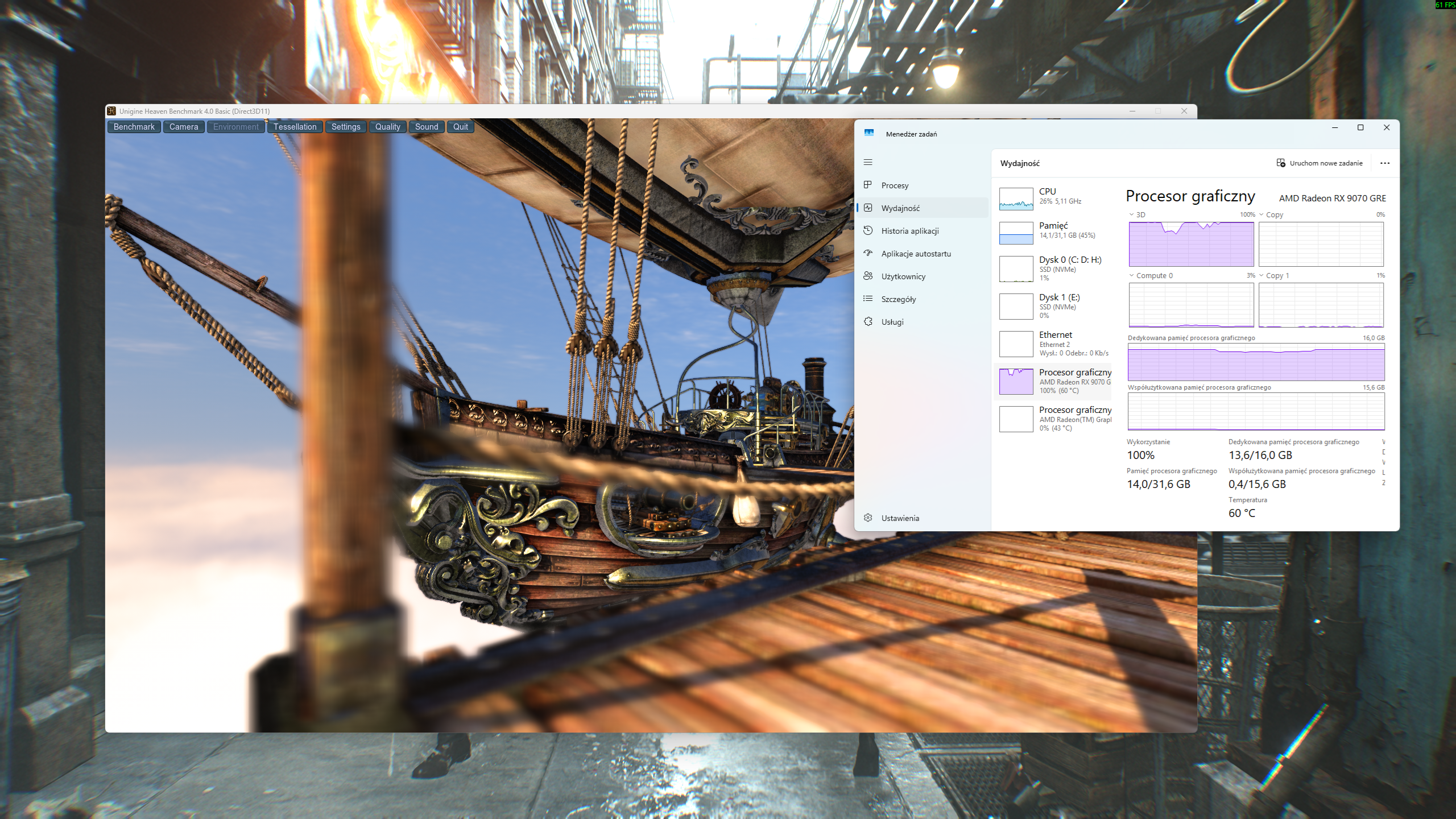Click Quit in the Heaven benchmark
The image size is (1456, 819).
pyautogui.click(x=461, y=127)
